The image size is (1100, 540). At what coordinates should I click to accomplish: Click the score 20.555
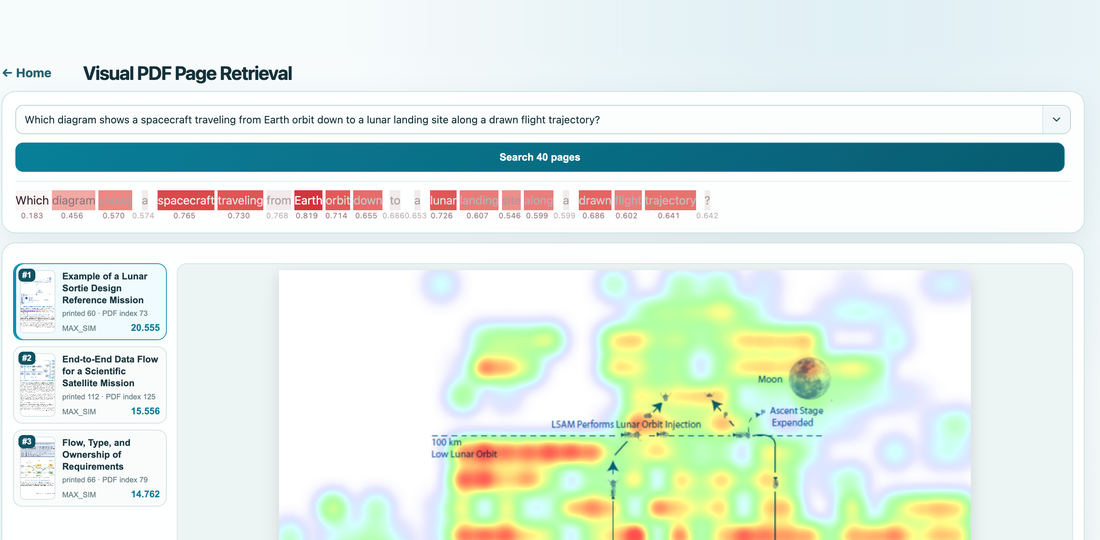point(145,328)
